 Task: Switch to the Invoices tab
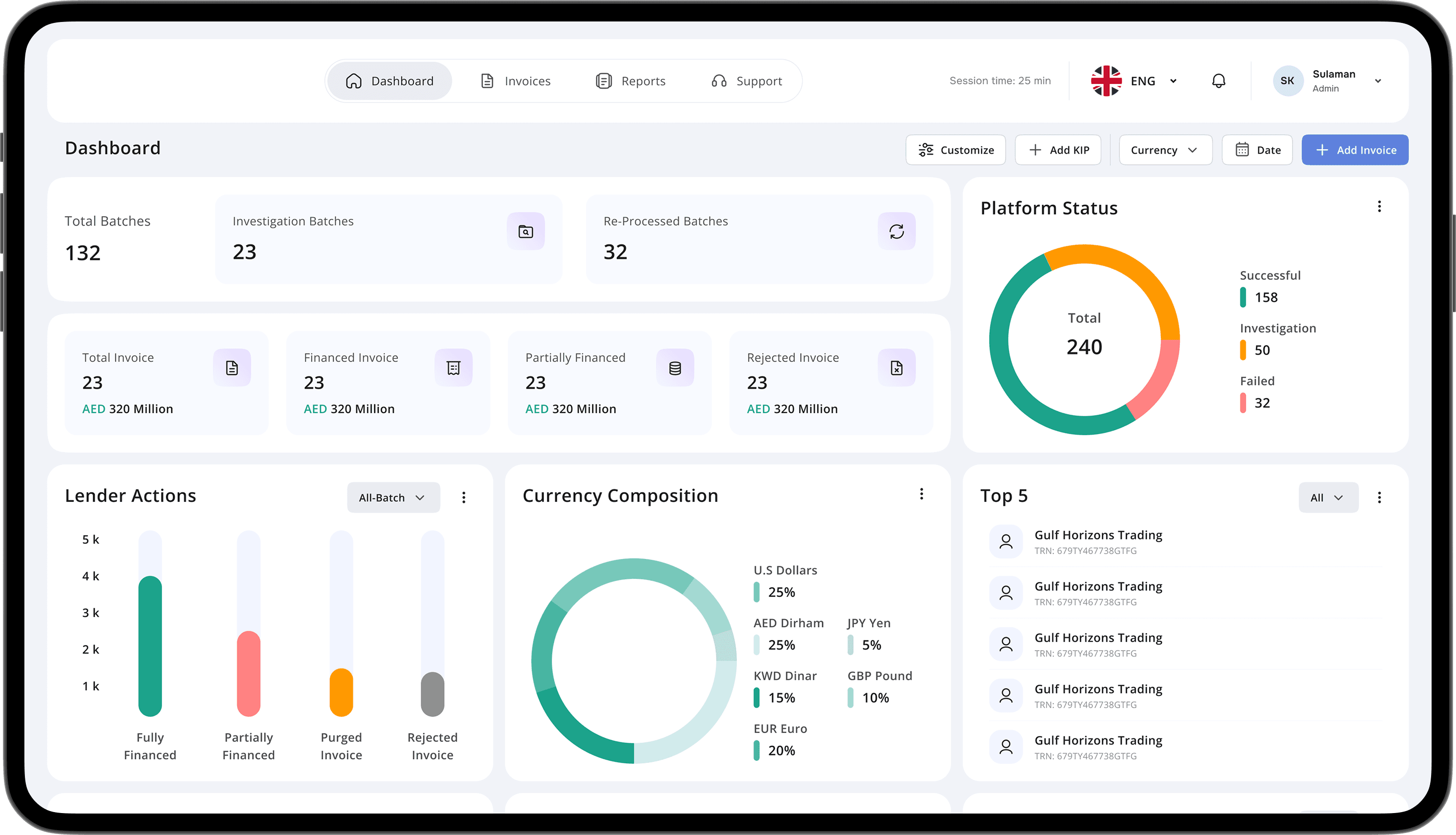[x=515, y=81]
